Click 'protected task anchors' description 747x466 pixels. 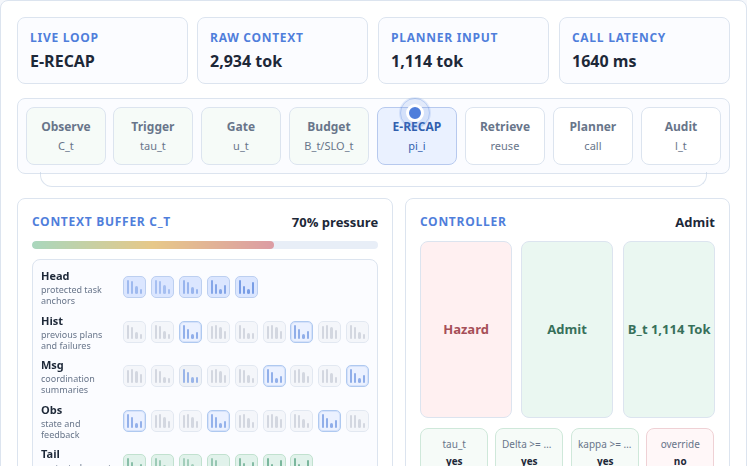point(71,295)
